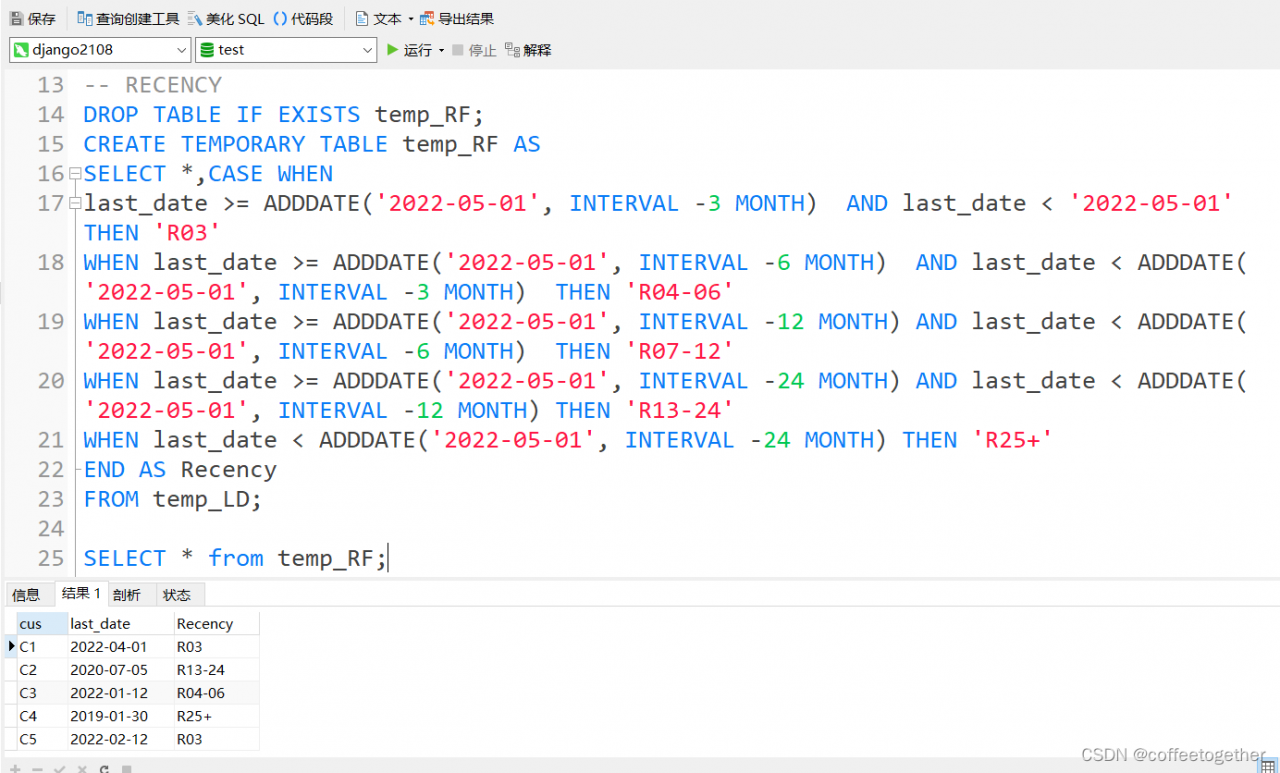
Task: Click the 2022-01-12 date cell
Action: (x=120, y=693)
